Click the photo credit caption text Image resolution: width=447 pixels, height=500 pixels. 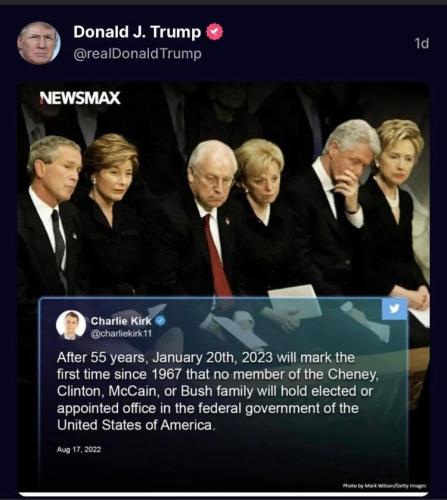[x=385, y=486]
